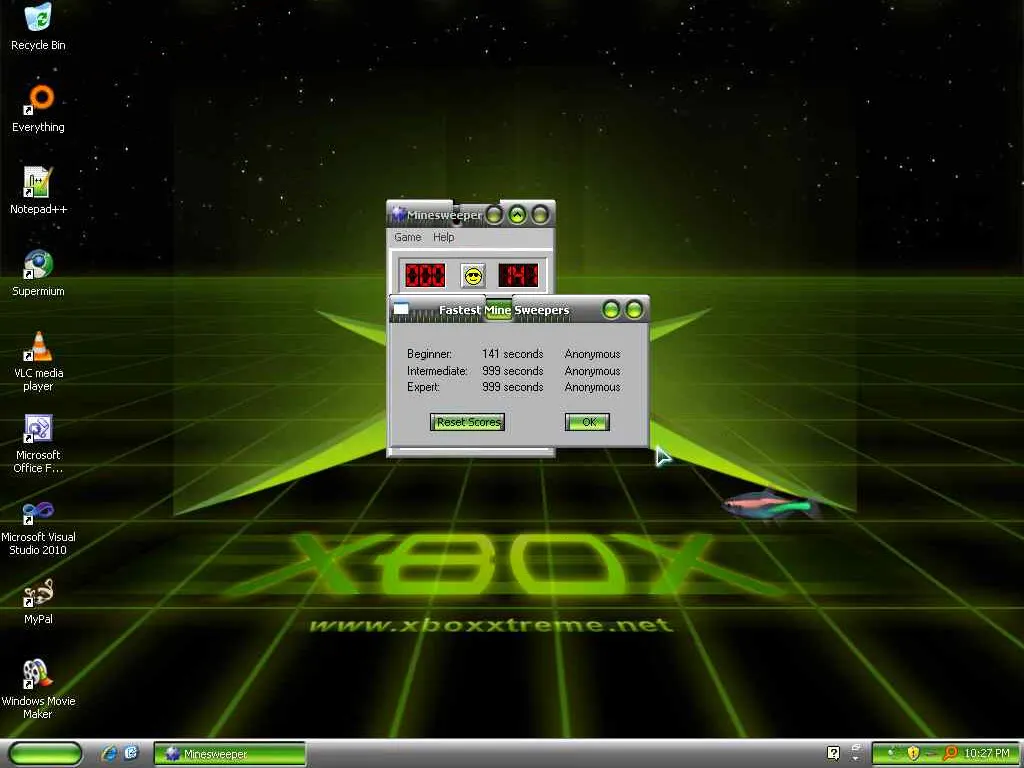1024x768 pixels.
Task: Click the help question mark tray icon
Action: tap(833, 753)
